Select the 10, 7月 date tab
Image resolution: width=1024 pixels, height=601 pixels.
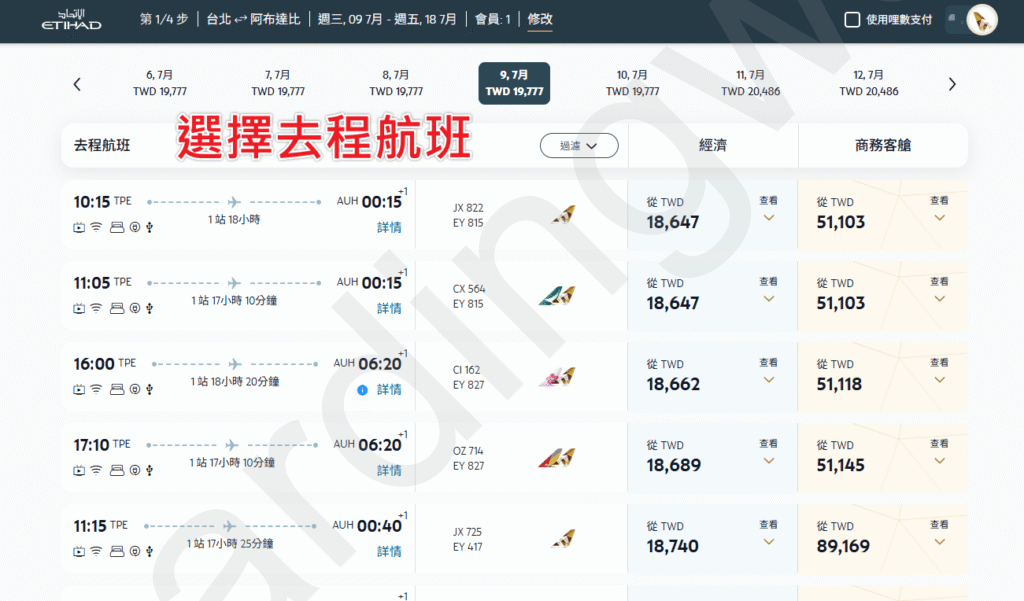click(632, 83)
